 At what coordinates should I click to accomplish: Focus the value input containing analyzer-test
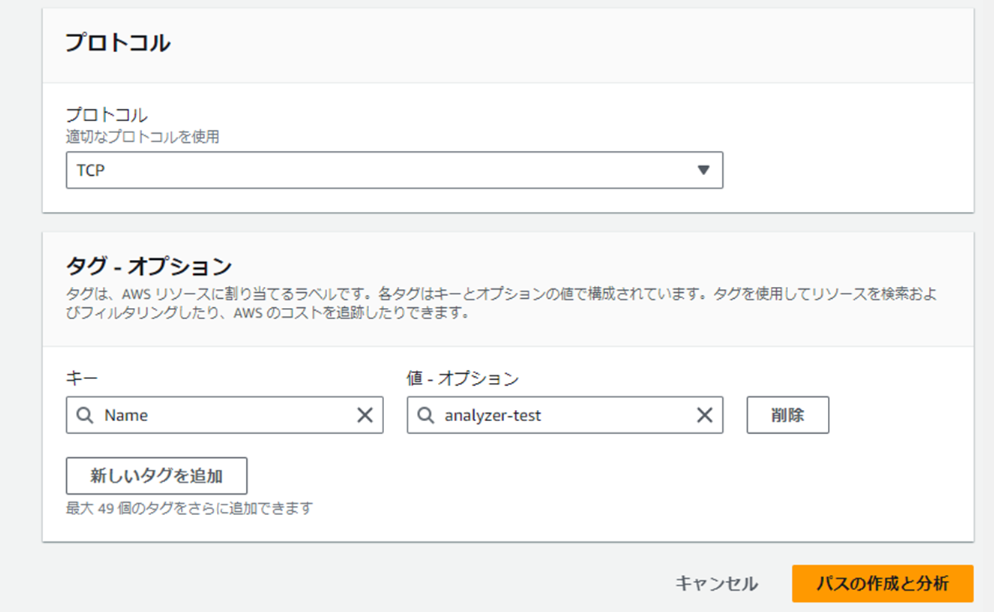(565, 415)
